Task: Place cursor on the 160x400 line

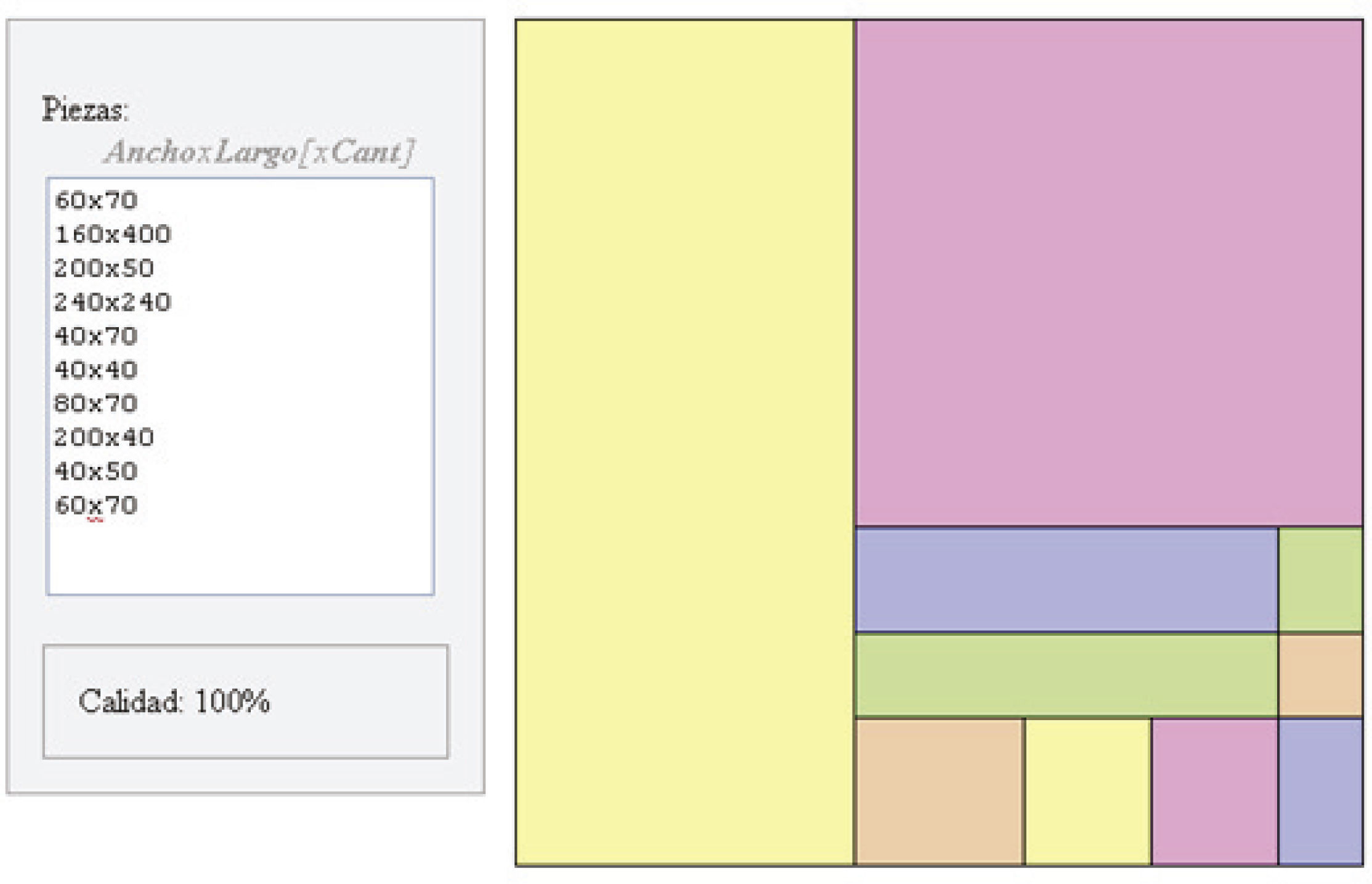Action: (x=113, y=234)
